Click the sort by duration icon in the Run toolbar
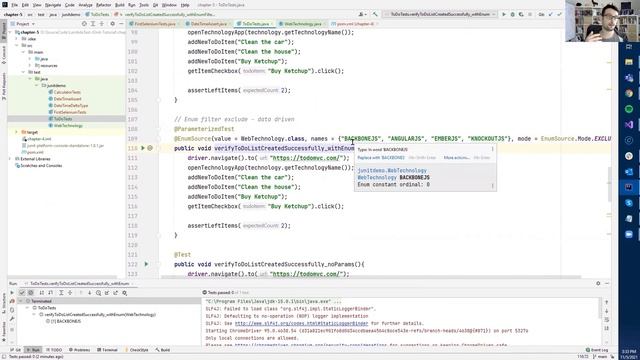This screenshot has width=640, height=360. pyautogui.click(x=51, y=293)
